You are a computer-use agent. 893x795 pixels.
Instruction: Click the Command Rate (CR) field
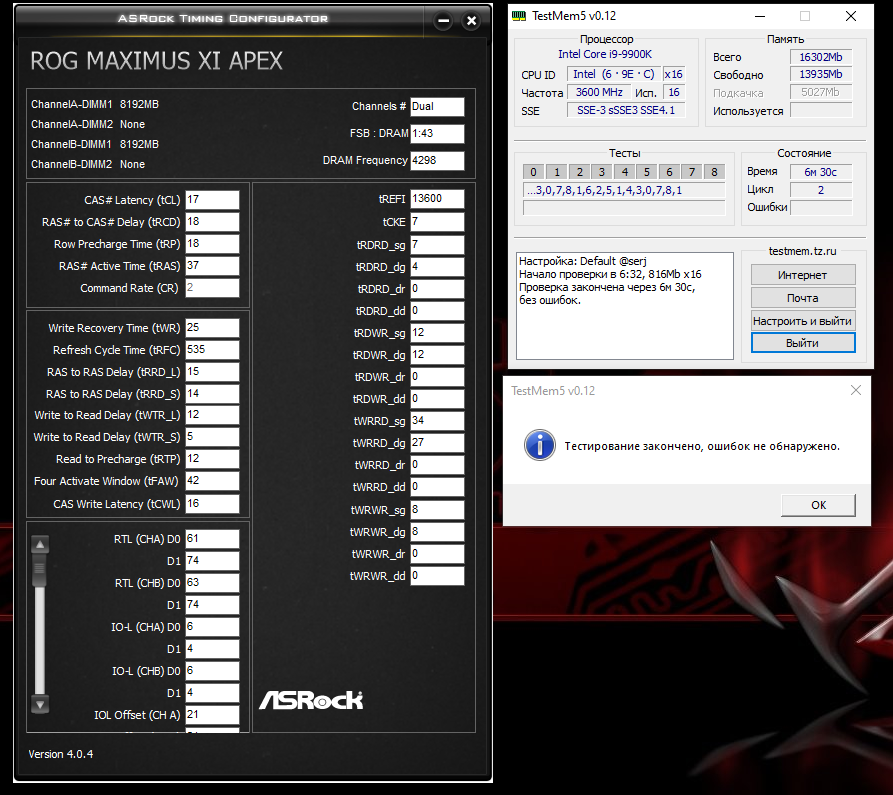click(212, 288)
